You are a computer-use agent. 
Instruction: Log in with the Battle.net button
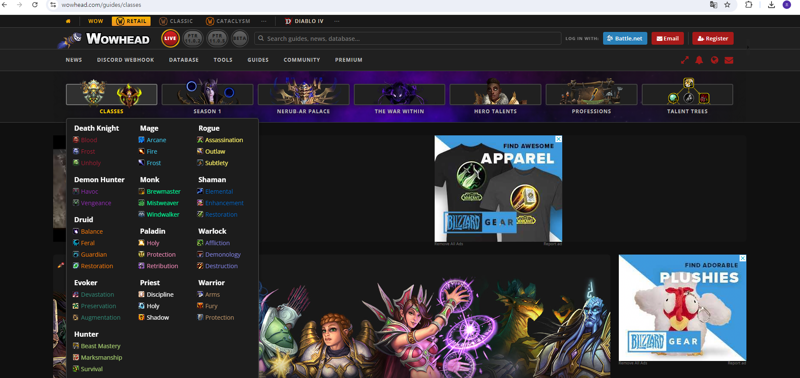point(625,38)
